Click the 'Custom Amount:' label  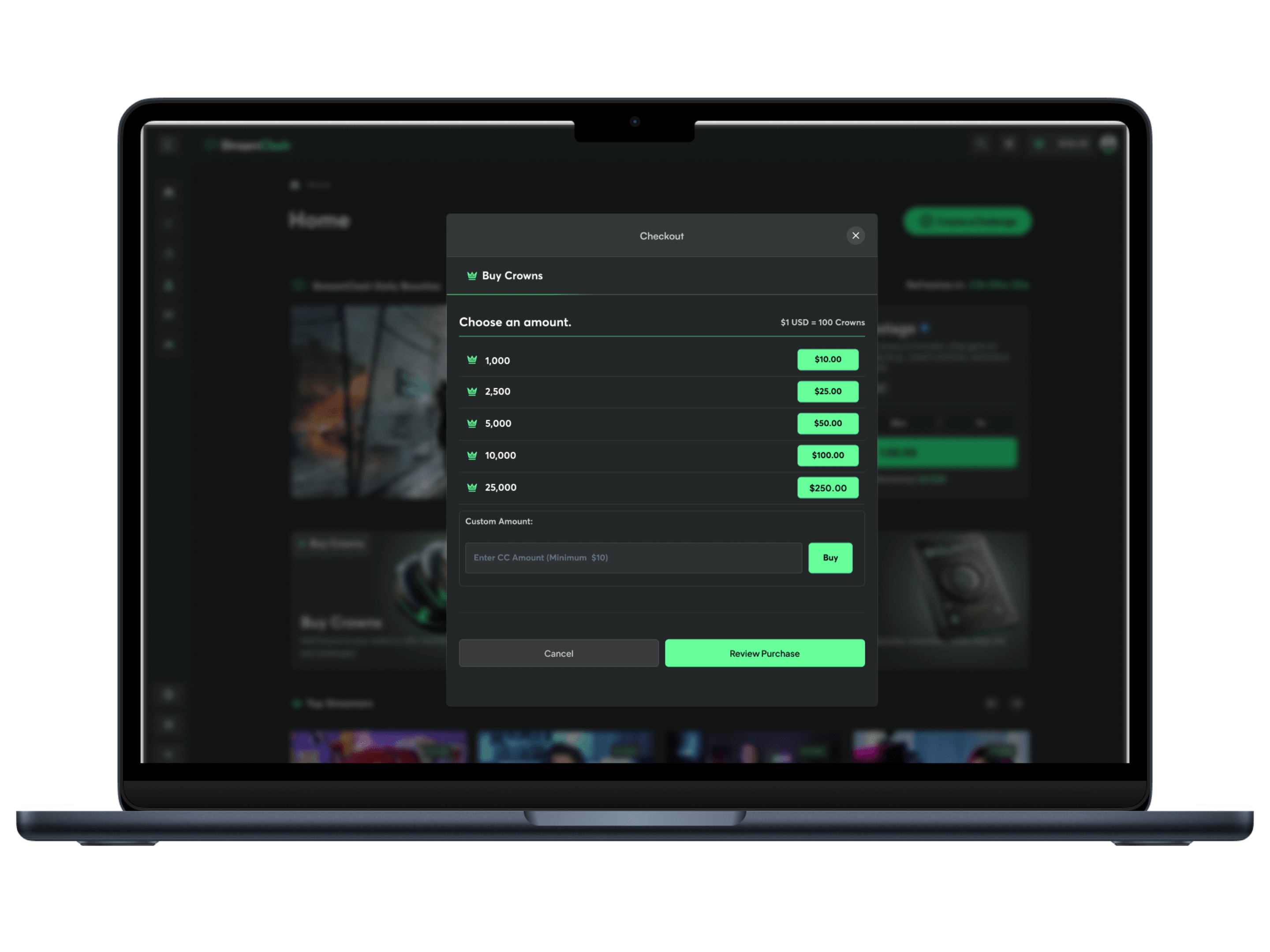[499, 522]
